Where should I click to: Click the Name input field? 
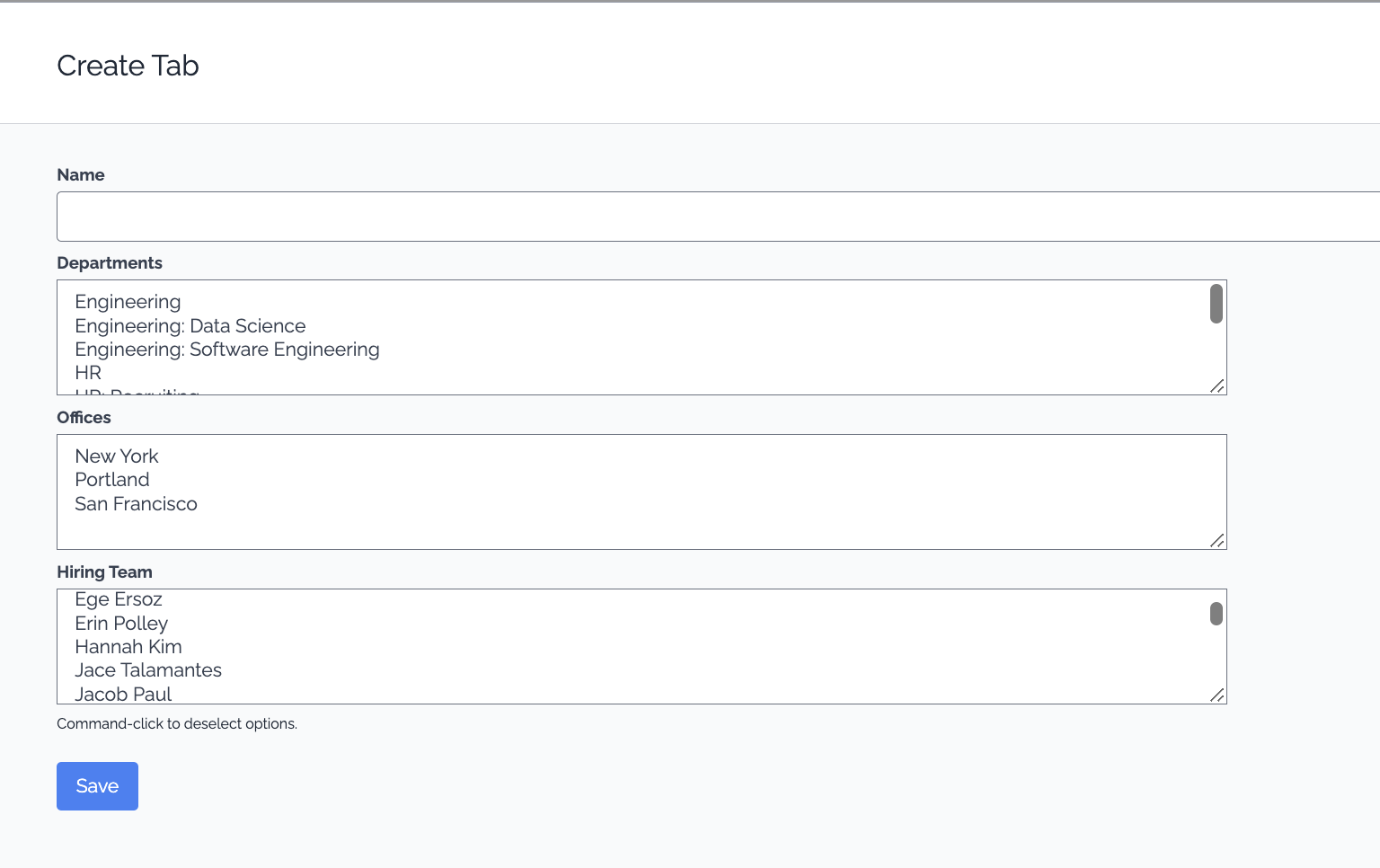point(717,217)
